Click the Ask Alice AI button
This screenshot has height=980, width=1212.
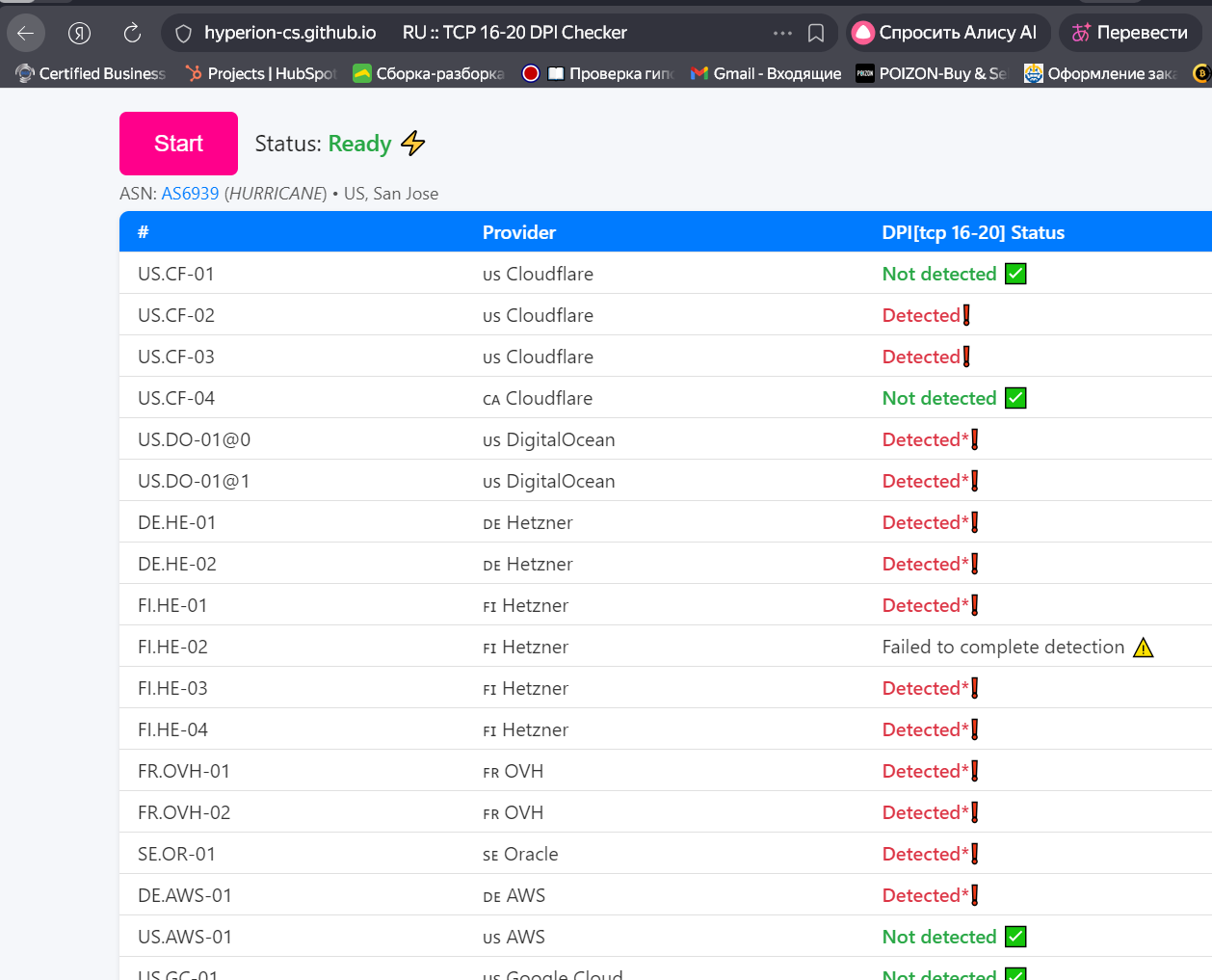pyautogui.click(x=945, y=33)
